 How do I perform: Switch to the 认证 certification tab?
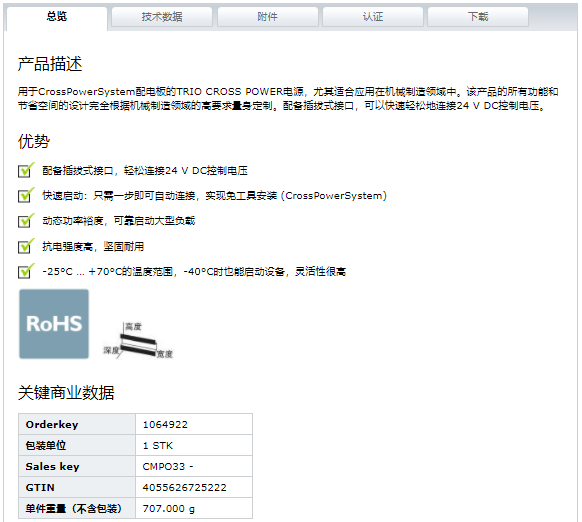(373, 17)
